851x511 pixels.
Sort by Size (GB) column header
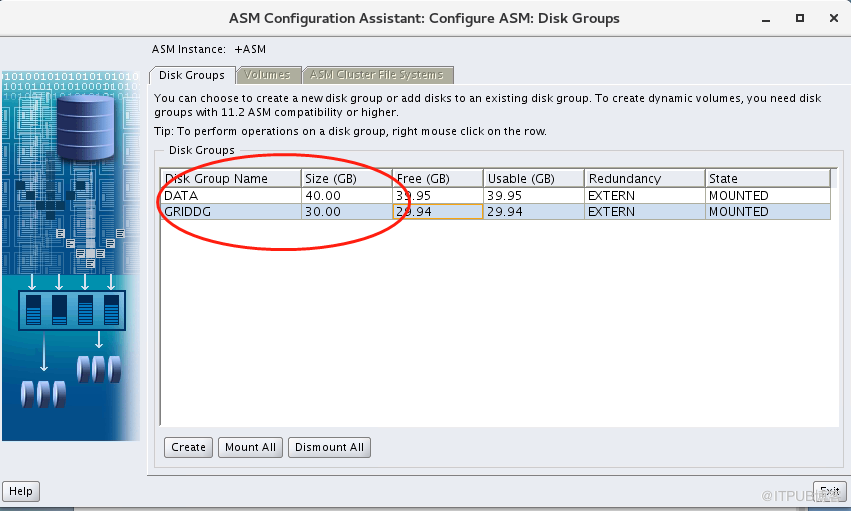[346, 178]
